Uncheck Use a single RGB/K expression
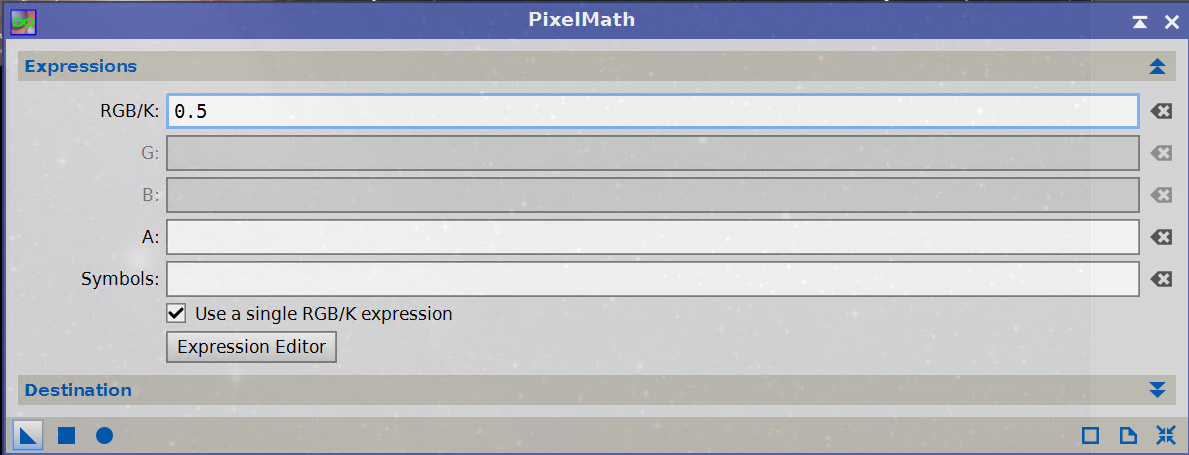Image resolution: width=1189 pixels, height=455 pixels. pyautogui.click(x=176, y=312)
